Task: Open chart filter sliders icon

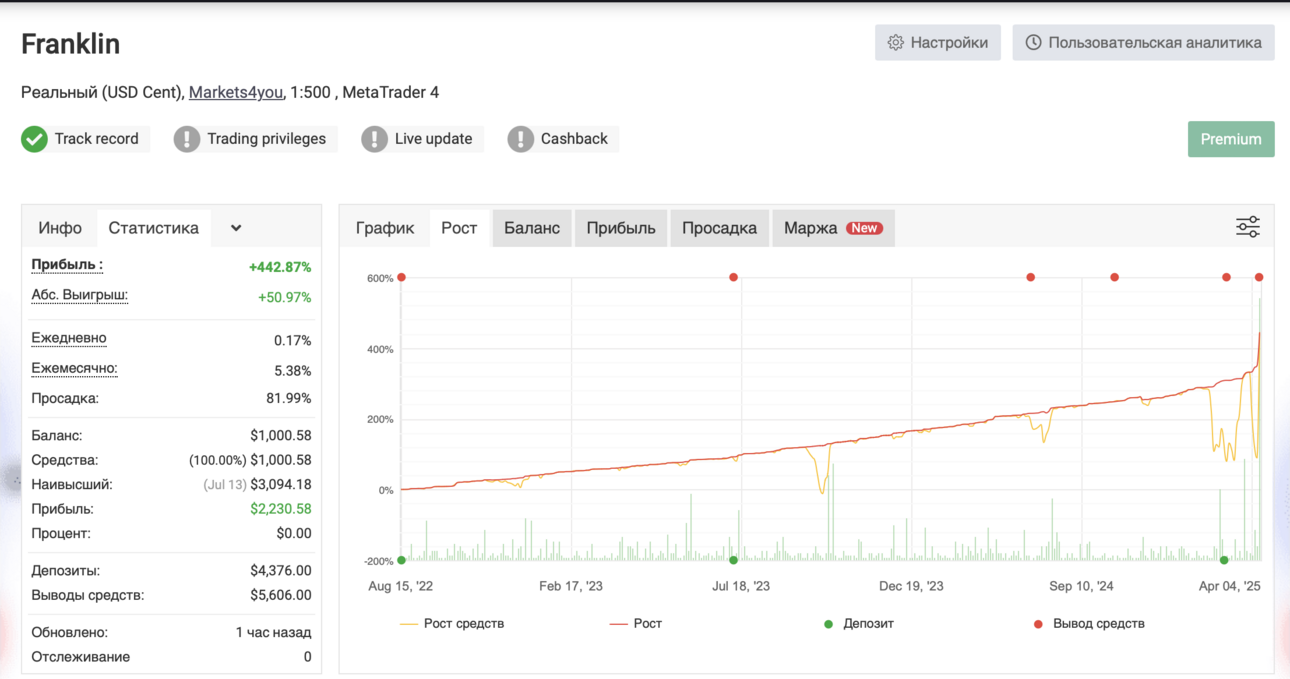Action: [x=1247, y=227]
